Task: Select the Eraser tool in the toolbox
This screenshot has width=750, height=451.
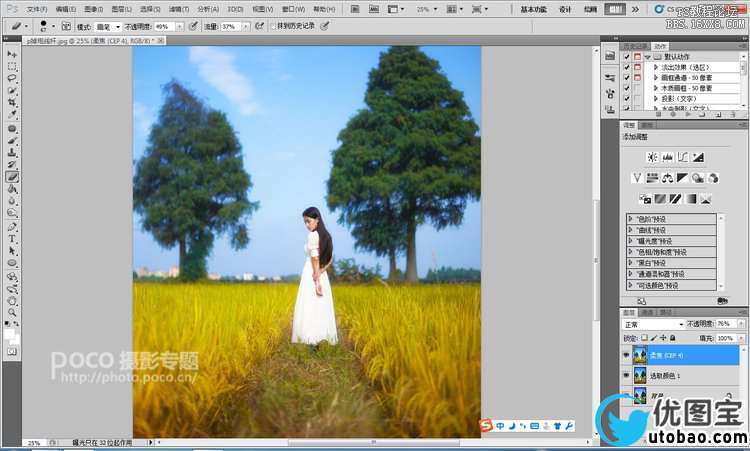Action: click(12, 177)
